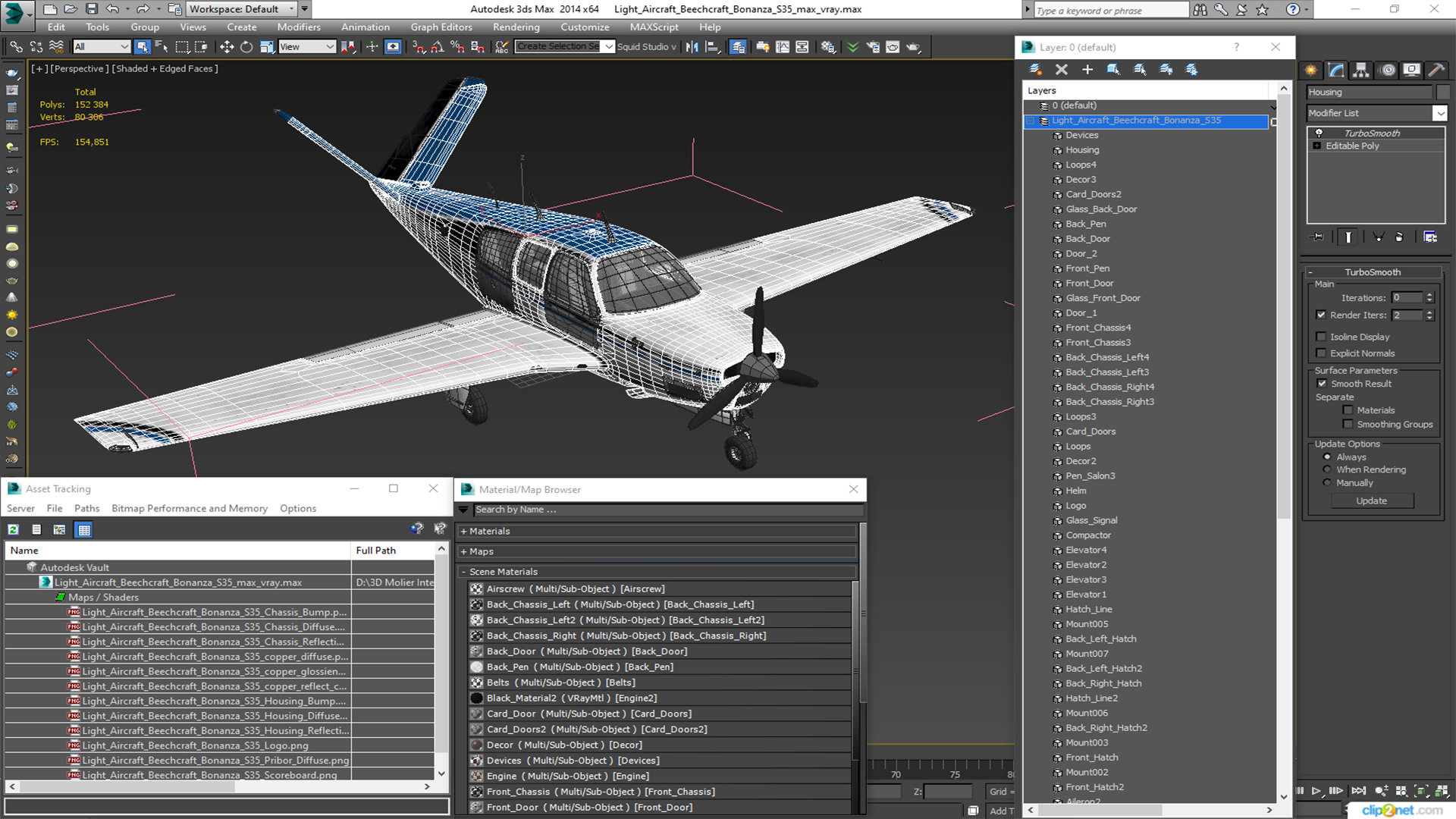Image resolution: width=1456 pixels, height=819 pixels.
Task: Expand Materials group in Material/Map Browser
Action: (463, 532)
